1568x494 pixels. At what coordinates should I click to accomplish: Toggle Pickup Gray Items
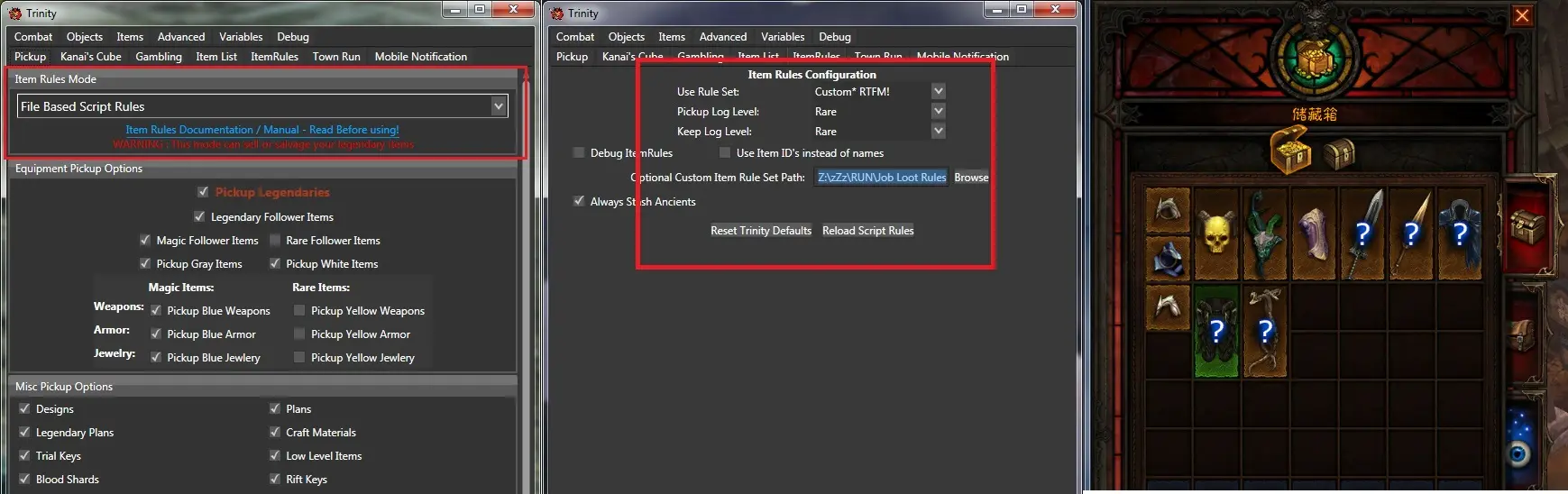145,263
